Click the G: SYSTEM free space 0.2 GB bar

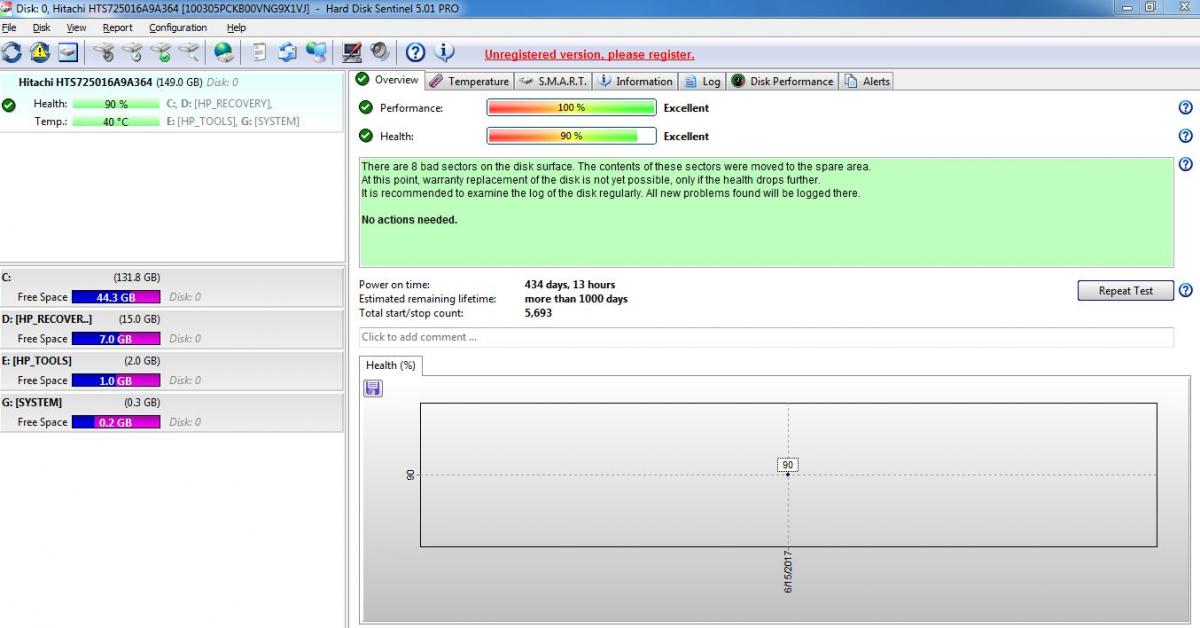pyautogui.click(x=115, y=423)
